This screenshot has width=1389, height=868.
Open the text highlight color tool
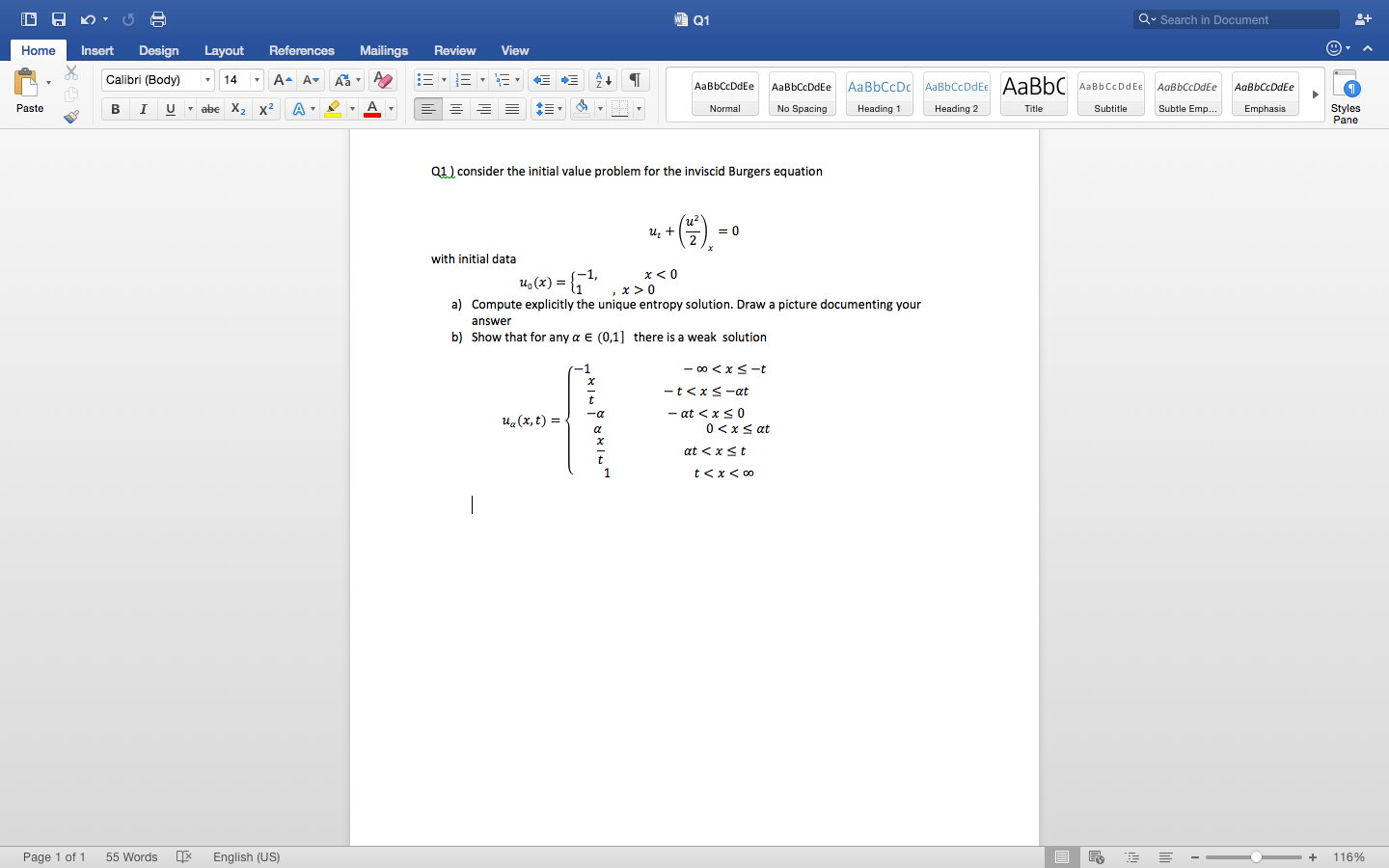click(x=333, y=109)
